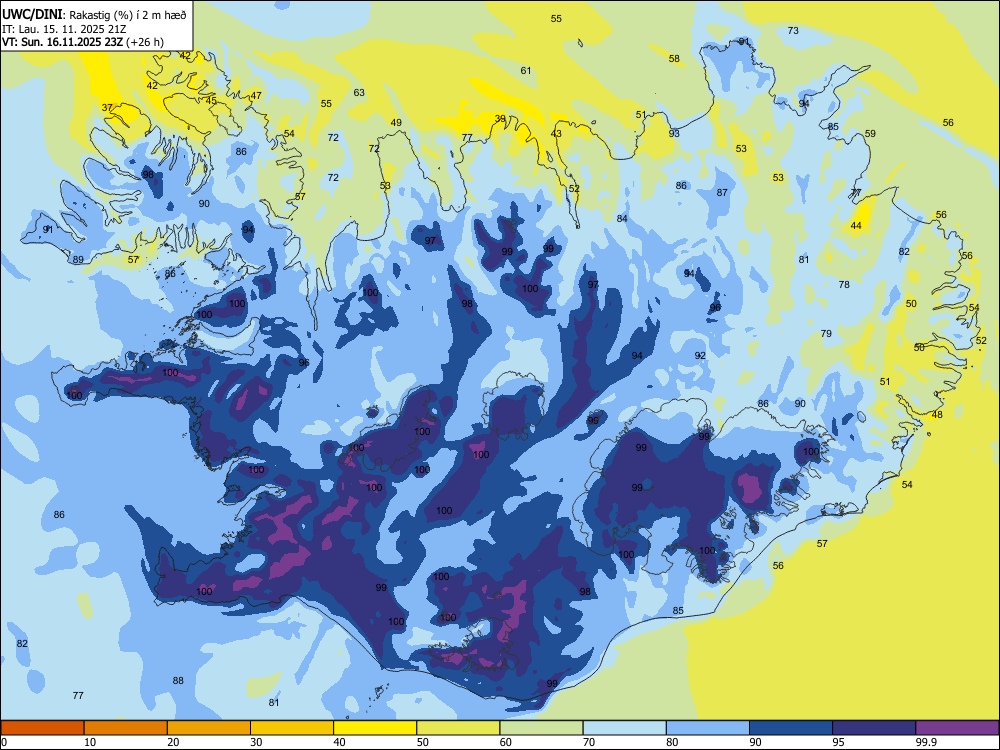Screen dimensions: 1000x750
Task: Click the humidity value 59 on the map
Action: (870, 134)
